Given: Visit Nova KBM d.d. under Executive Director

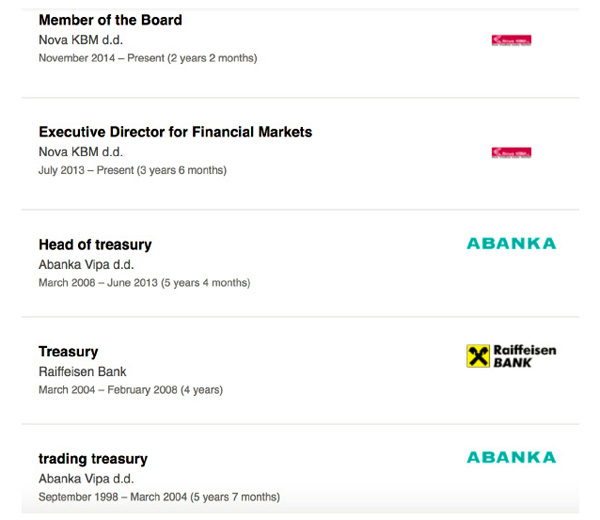Looking at the screenshot, I should pos(81,152).
